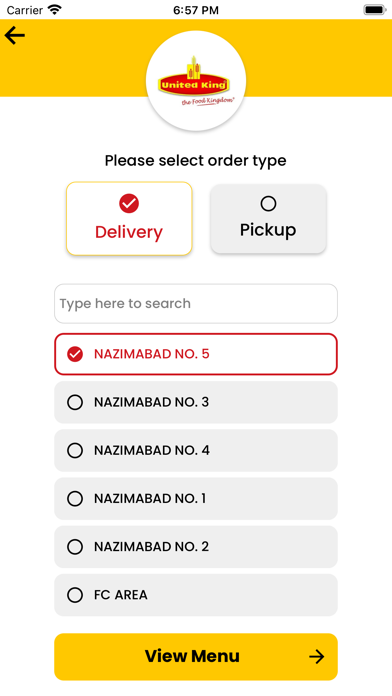The width and height of the screenshot is (392, 696).
Task: Open the View Menu button
Action: [196, 656]
